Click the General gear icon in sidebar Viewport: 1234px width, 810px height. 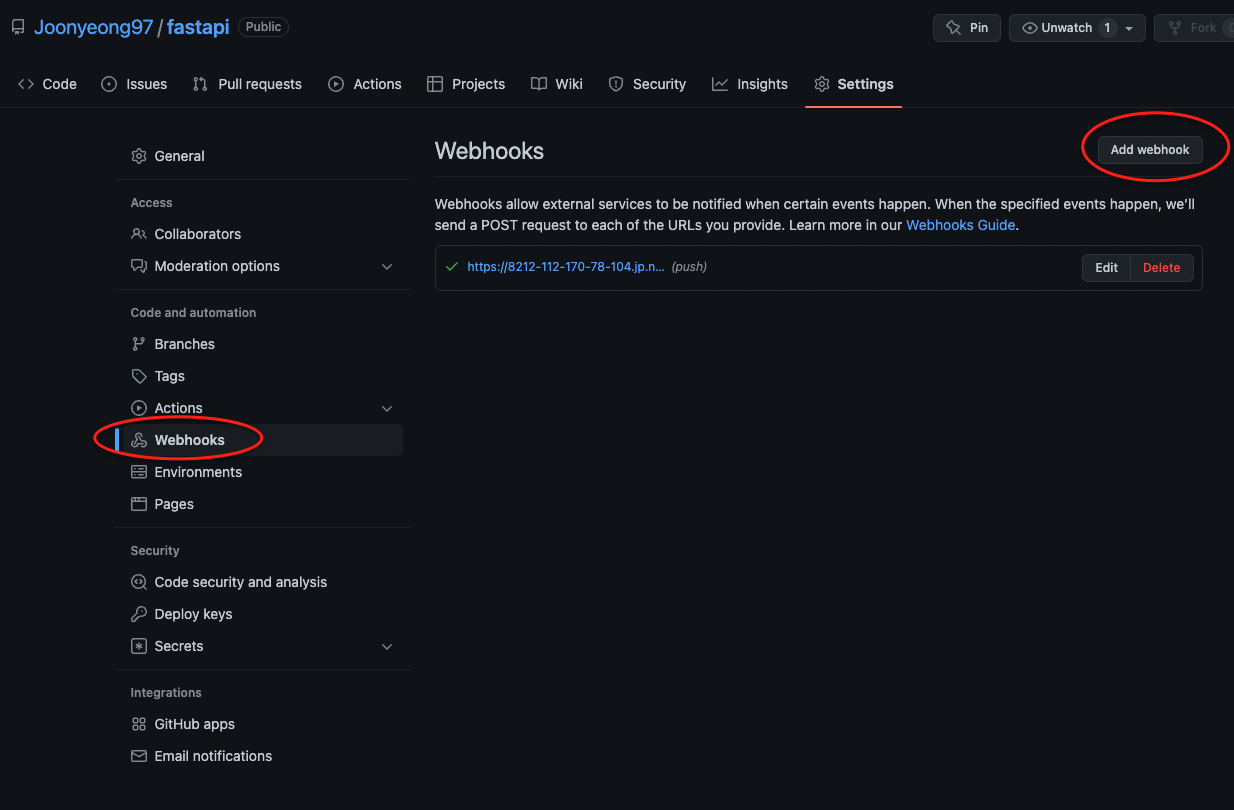pyautogui.click(x=139, y=156)
